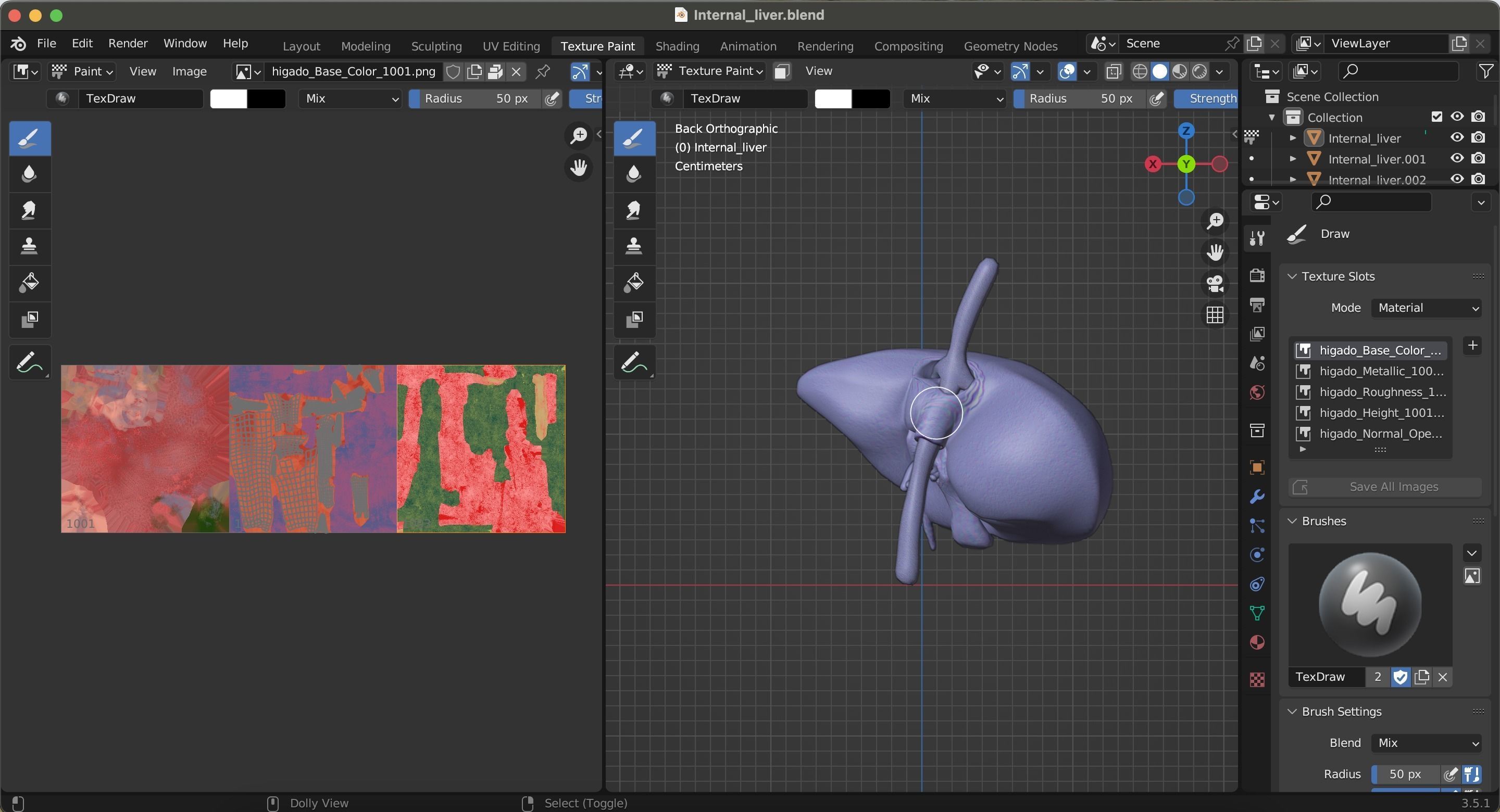Screen dimensions: 1500x812
Task: Click the pan hand in image editor
Action: [579, 168]
